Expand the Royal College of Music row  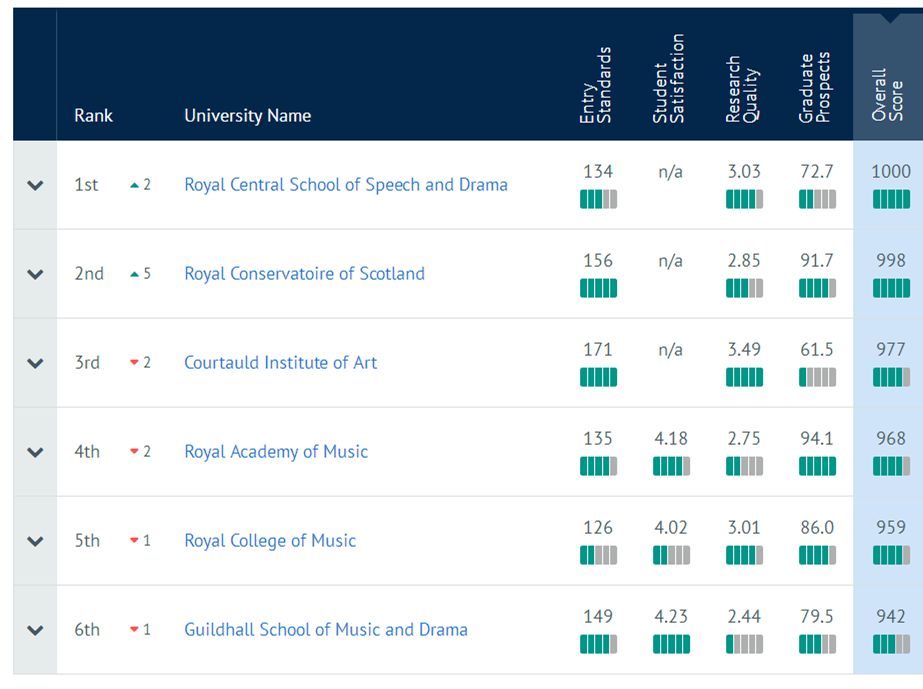coord(35,541)
